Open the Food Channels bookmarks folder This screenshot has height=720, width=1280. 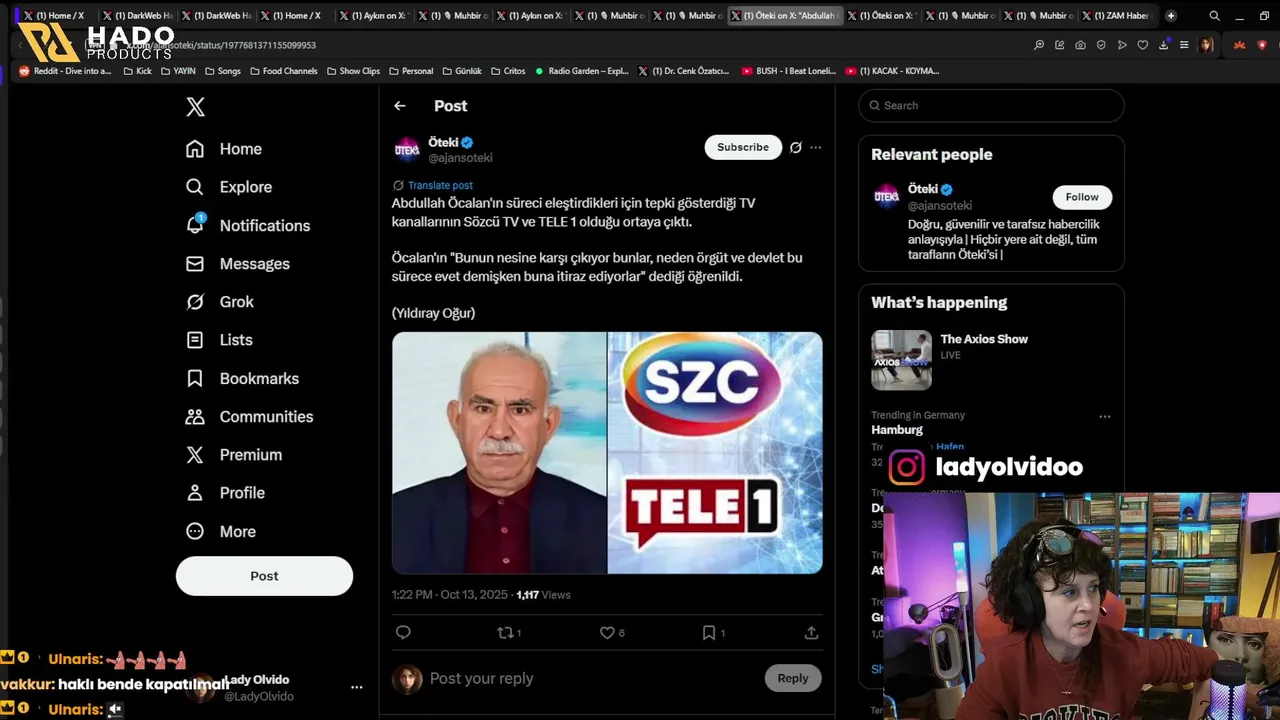[x=283, y=71]
